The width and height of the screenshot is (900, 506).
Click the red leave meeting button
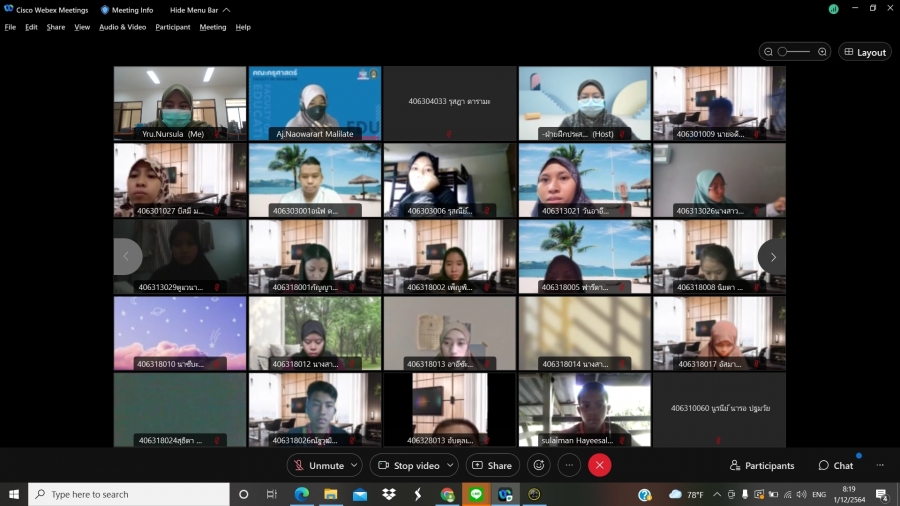(x=600, y=465)
